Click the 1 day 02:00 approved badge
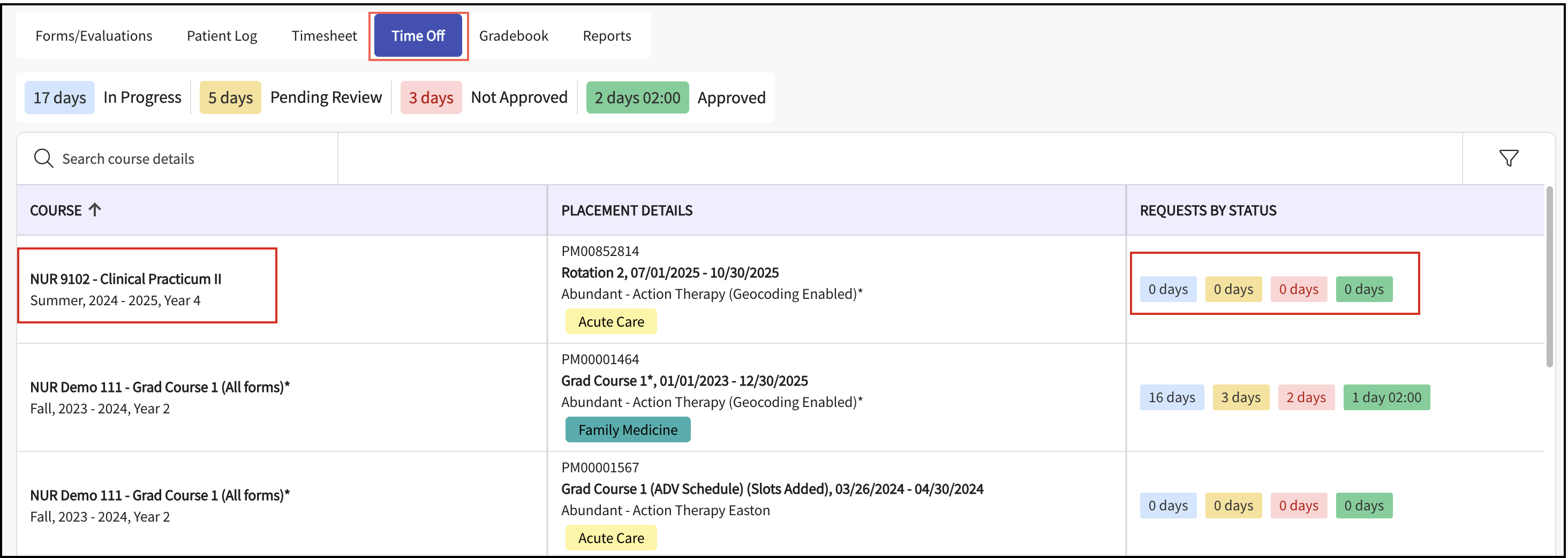Image resolution: width=1568 pixels, height=558 pixels. pyautogui.click(x=1386, y=397)
